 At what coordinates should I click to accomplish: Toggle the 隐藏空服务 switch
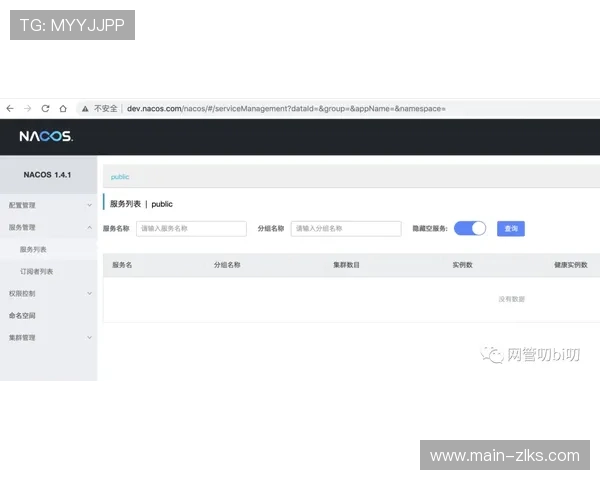(x=470, y=229)
